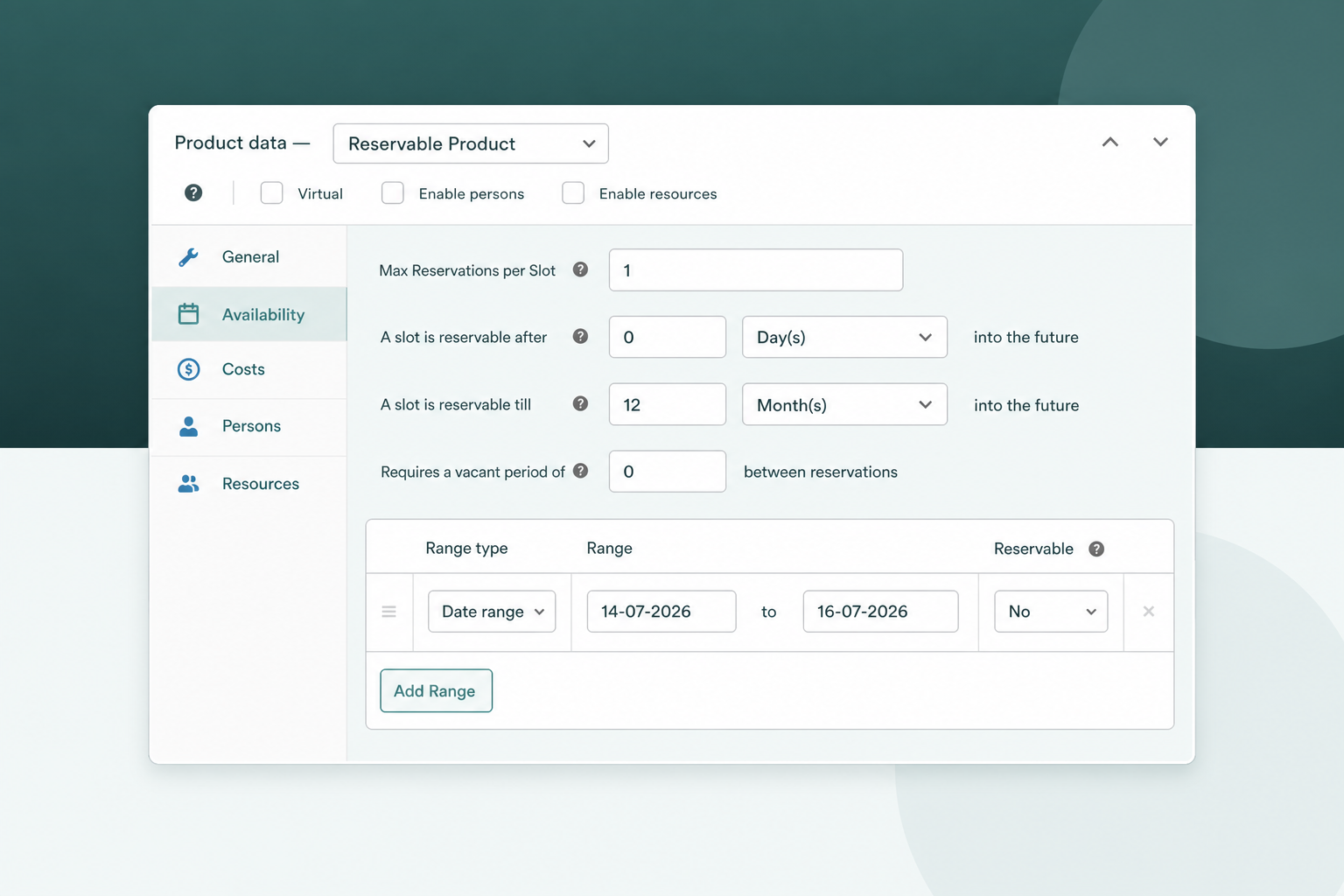The image size is (1344, 896).
Task: Open the Day(s) unit dropdown
Action: pyautogui.click(x=844, y=337)
